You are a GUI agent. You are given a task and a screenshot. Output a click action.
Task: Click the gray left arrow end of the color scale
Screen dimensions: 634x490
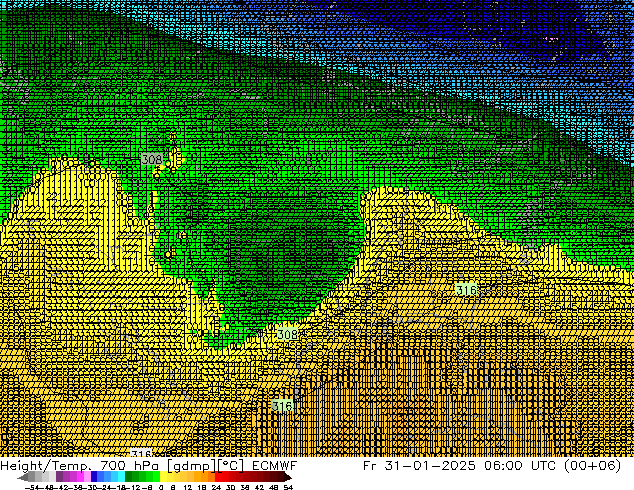(x=22, y=477)
